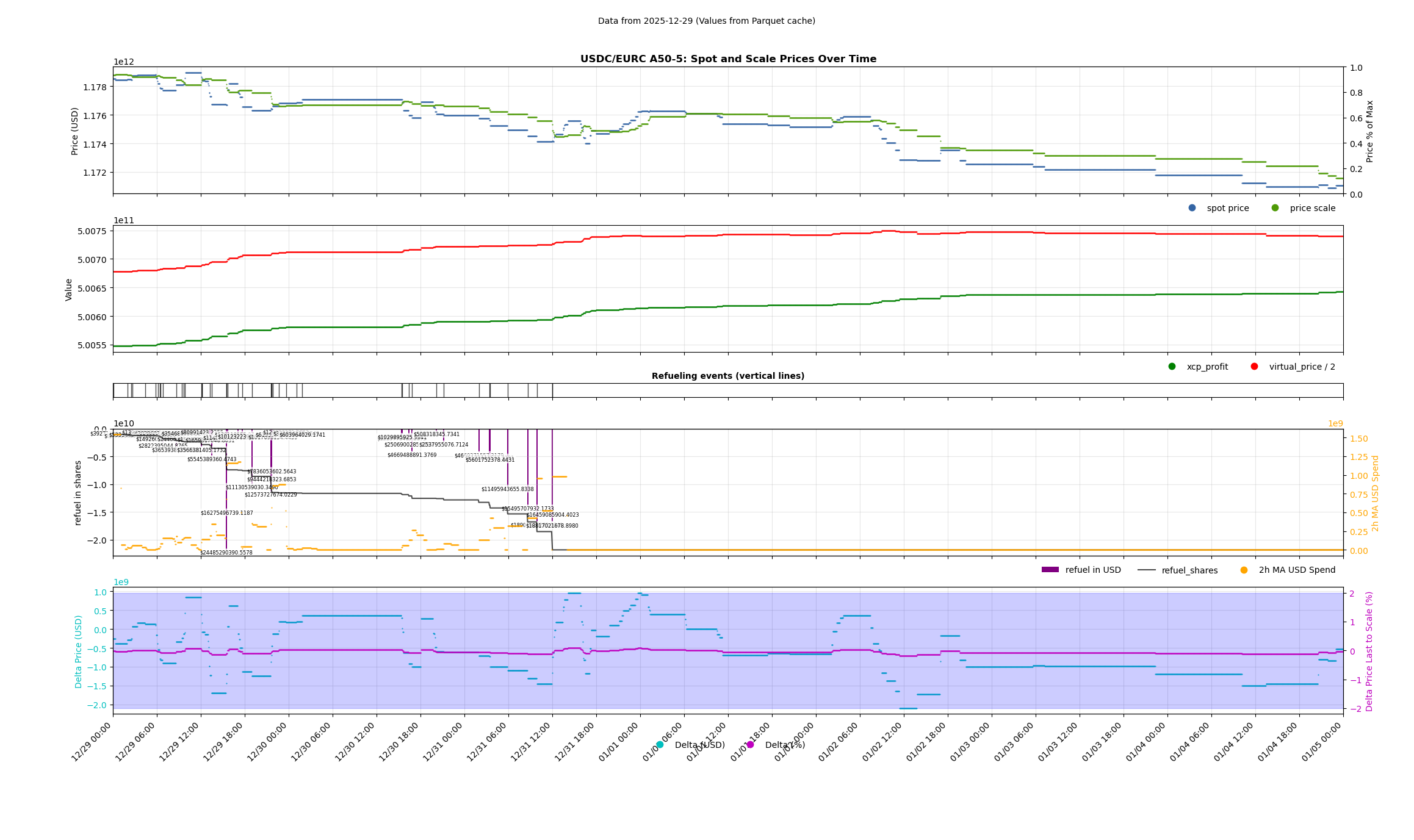
Task: Click the red virtual_price / 2 legend dot
Action: [x=1254, y=367]
